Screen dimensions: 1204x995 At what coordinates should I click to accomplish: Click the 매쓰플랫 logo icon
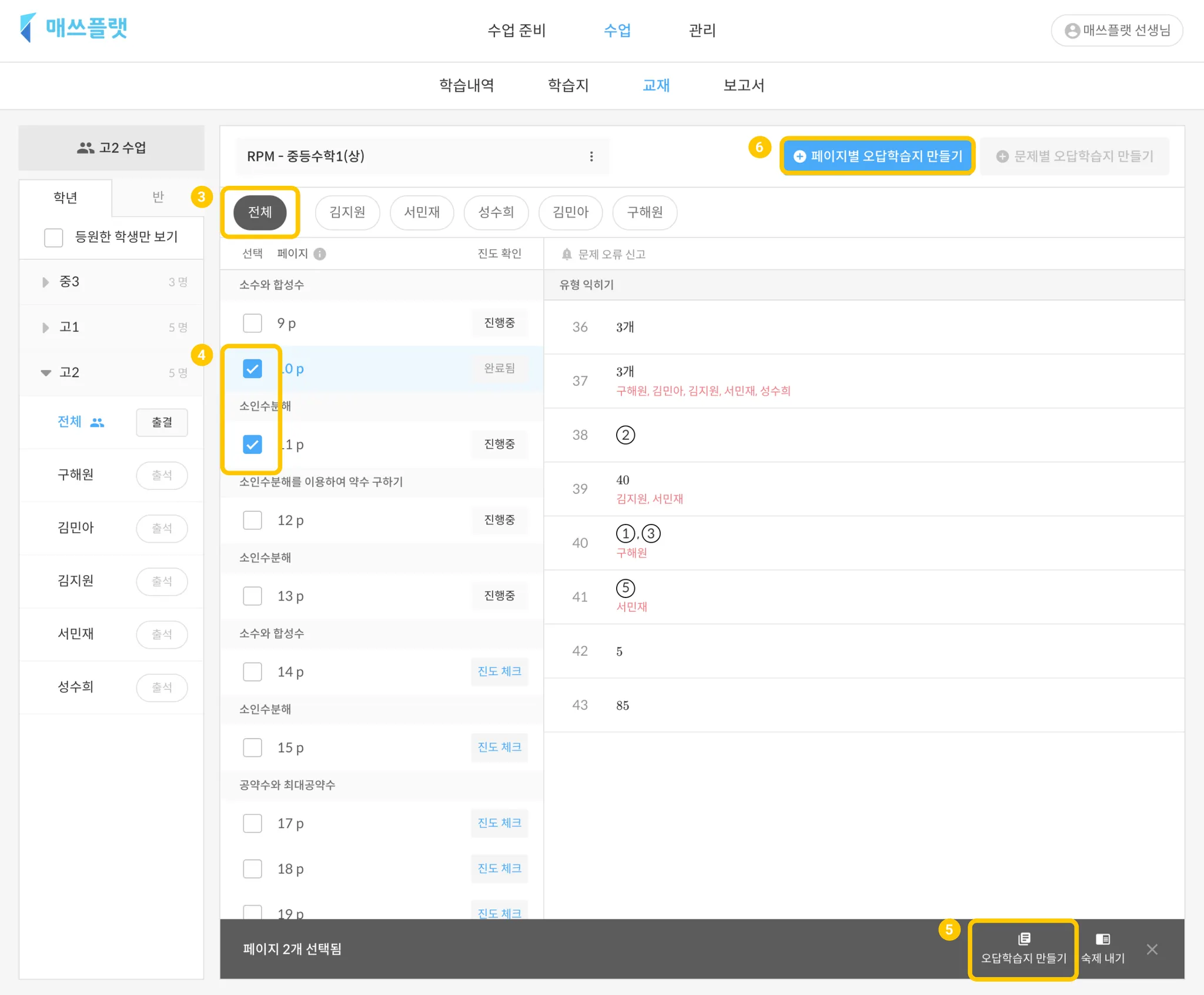[28, 28]
